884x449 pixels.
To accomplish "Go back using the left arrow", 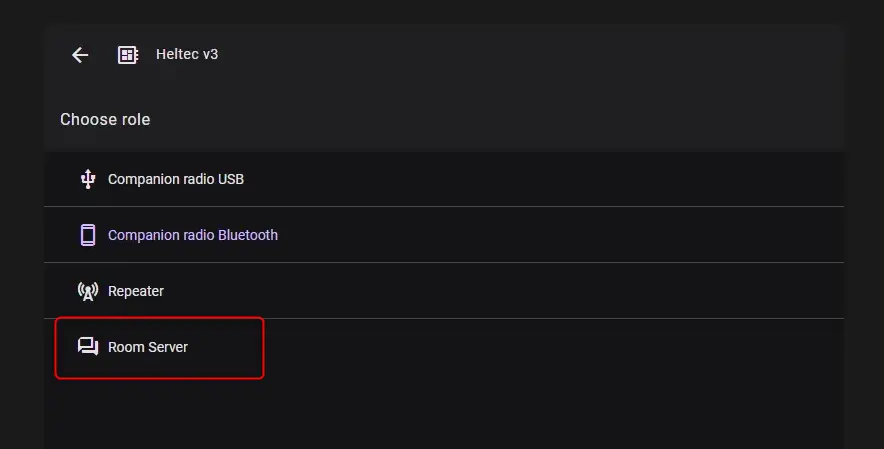I will (80, 55).
